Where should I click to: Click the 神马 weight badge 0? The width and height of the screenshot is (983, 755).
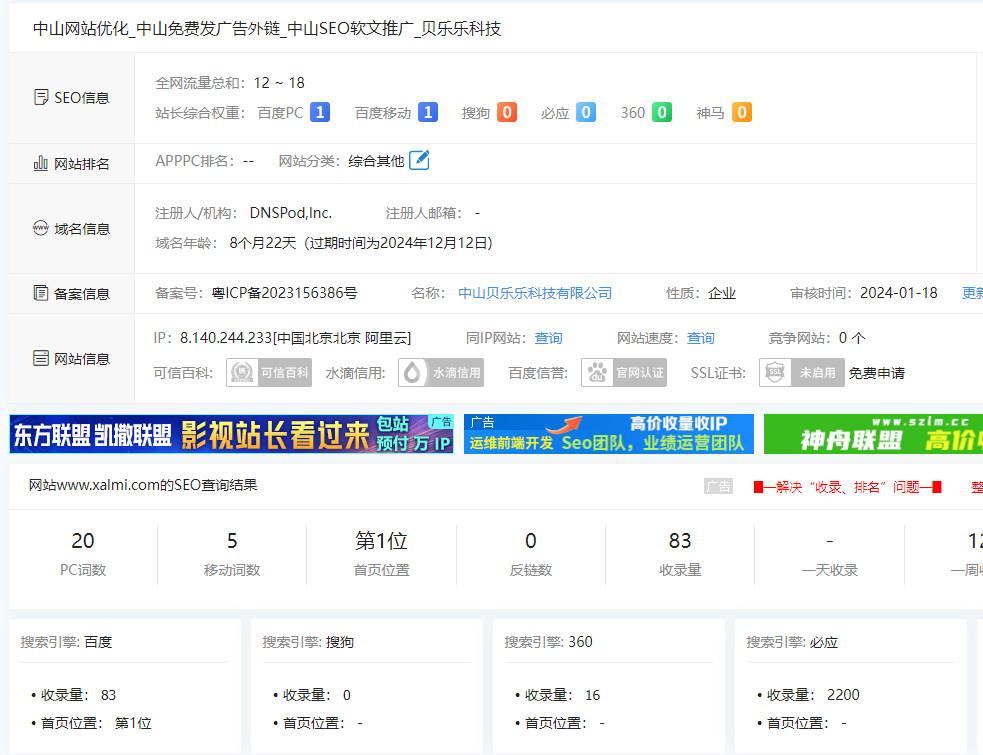(x=742, y=112)
